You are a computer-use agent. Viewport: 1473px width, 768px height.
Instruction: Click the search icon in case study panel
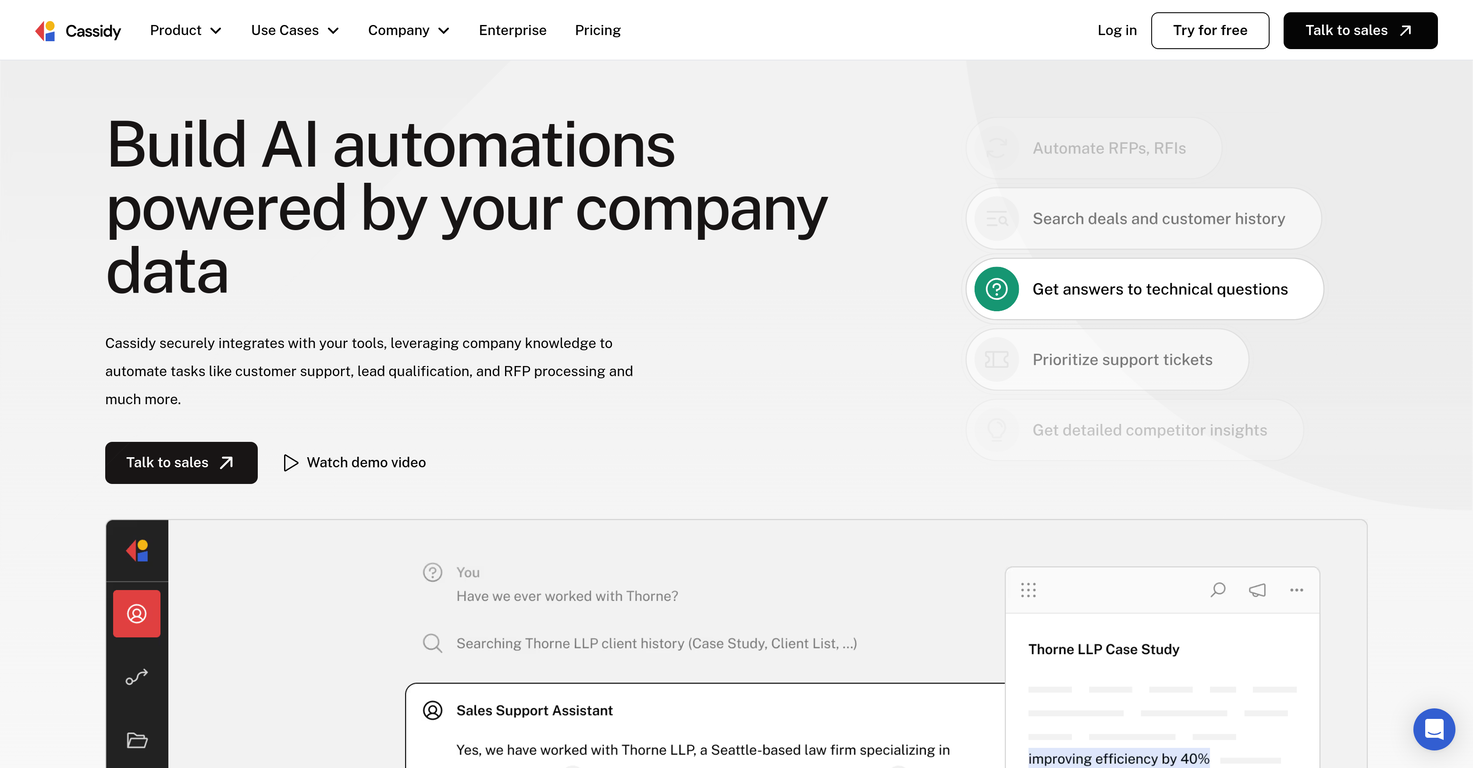[x=1217, y=590]
